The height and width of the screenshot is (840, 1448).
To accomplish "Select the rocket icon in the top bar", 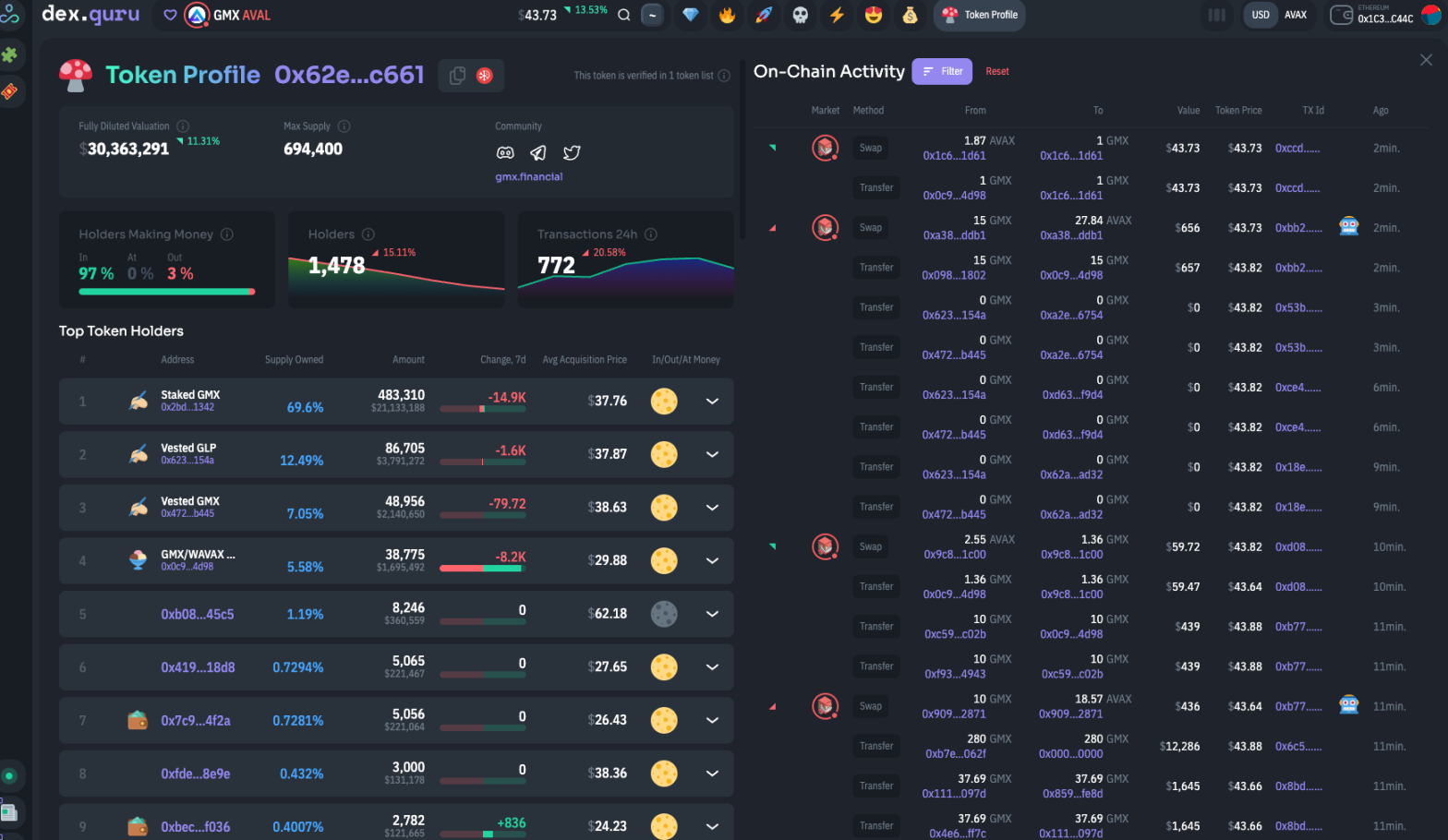I will [764, 15].
